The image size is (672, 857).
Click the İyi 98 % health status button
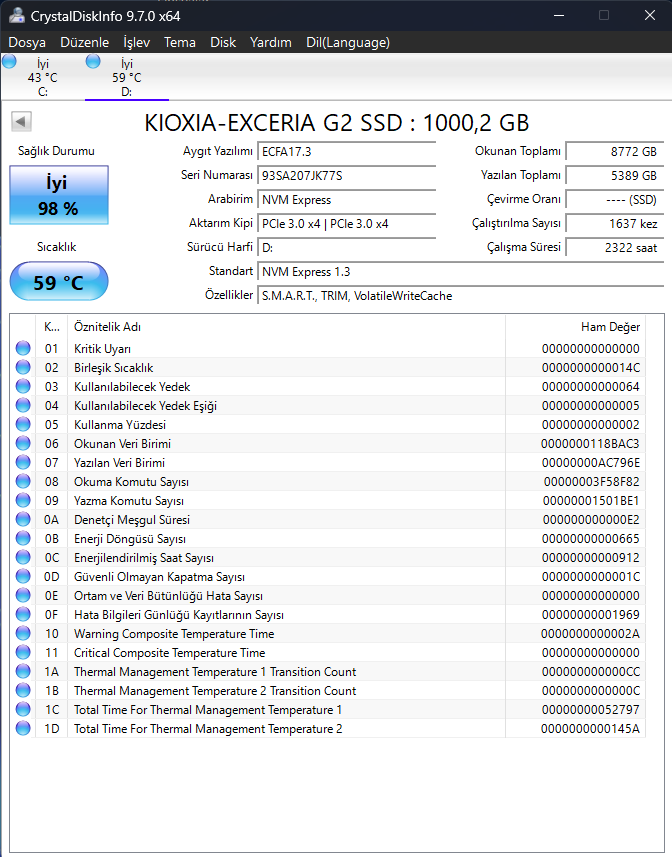click(x=59, y=195)
